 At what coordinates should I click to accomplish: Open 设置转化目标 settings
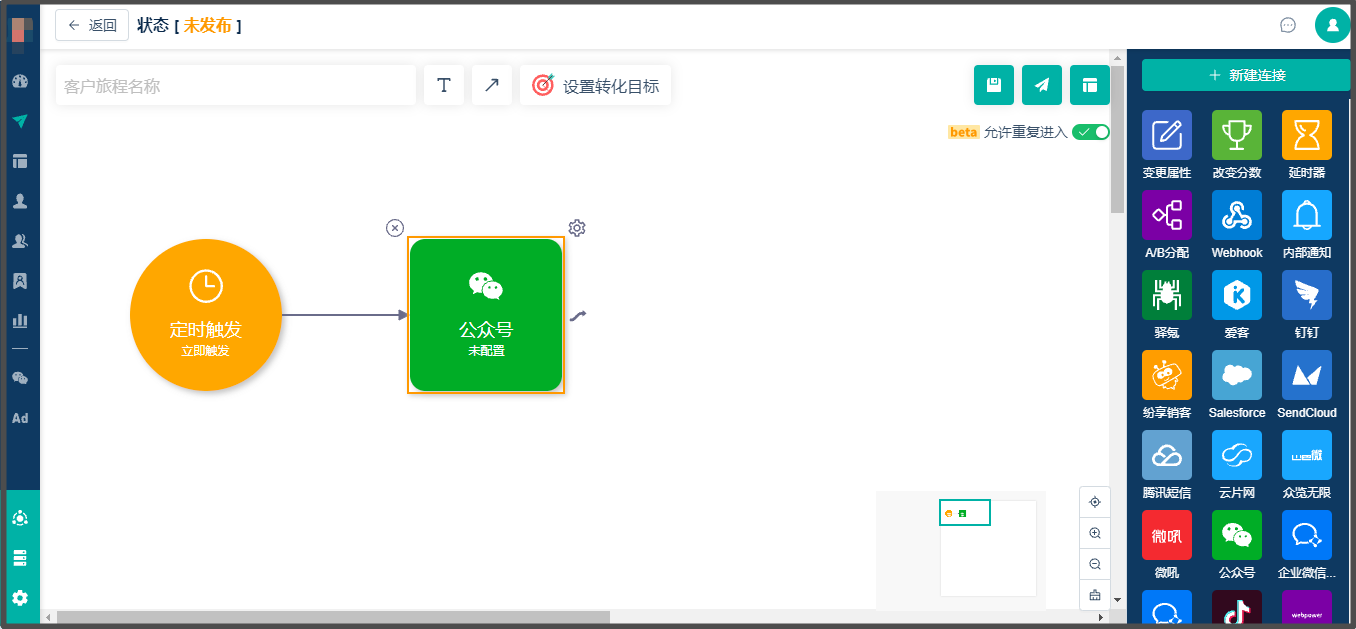click(x=596, y=85)
